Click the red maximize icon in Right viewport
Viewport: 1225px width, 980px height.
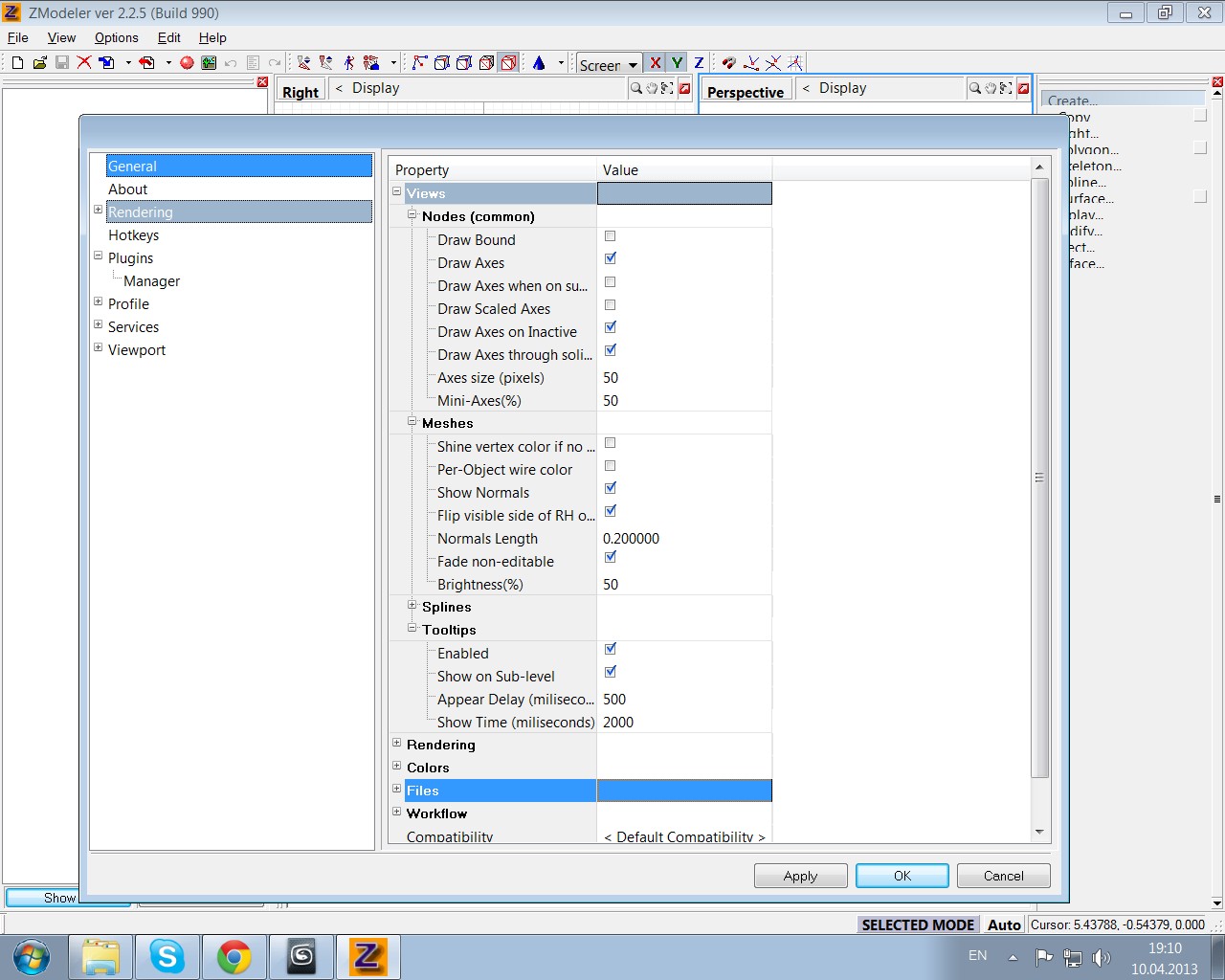pyautogui.click(x=684, y=88)
